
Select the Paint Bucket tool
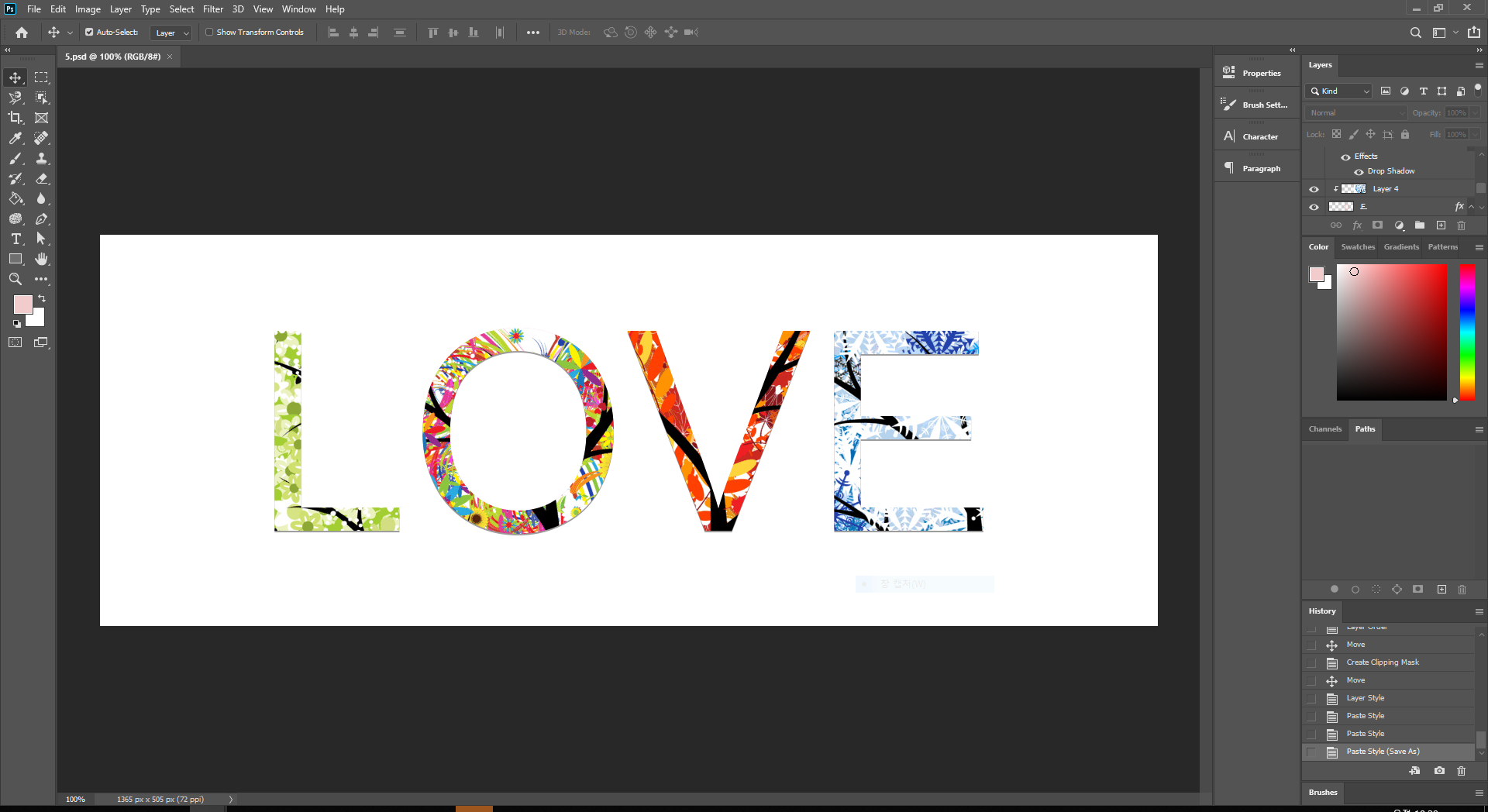15,198
